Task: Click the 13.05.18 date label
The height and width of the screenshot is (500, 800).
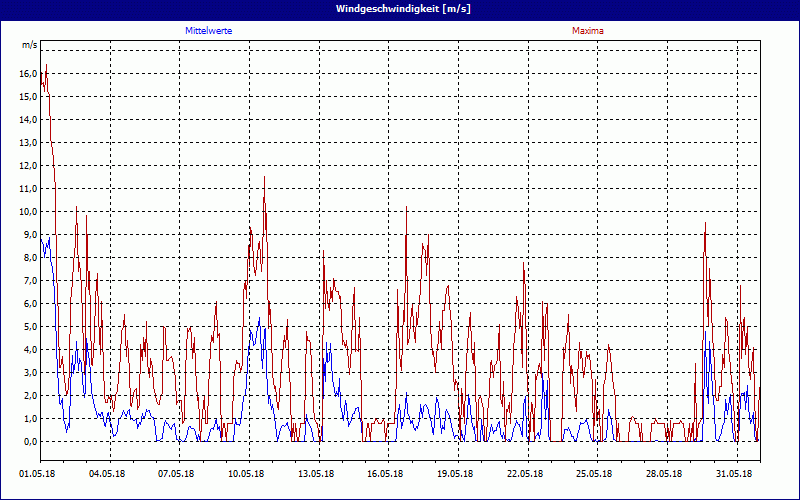Action: point(316,473)
